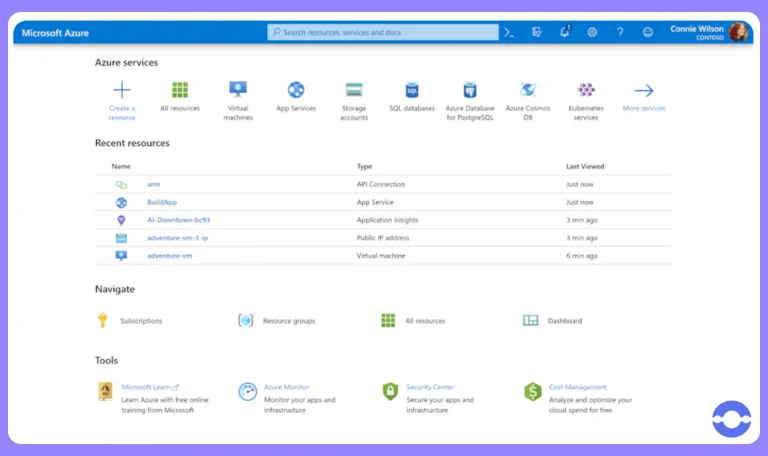Screen dimensions: 768x456
Task: Click the Create a resource plus icon
Action: coord(122,90)
